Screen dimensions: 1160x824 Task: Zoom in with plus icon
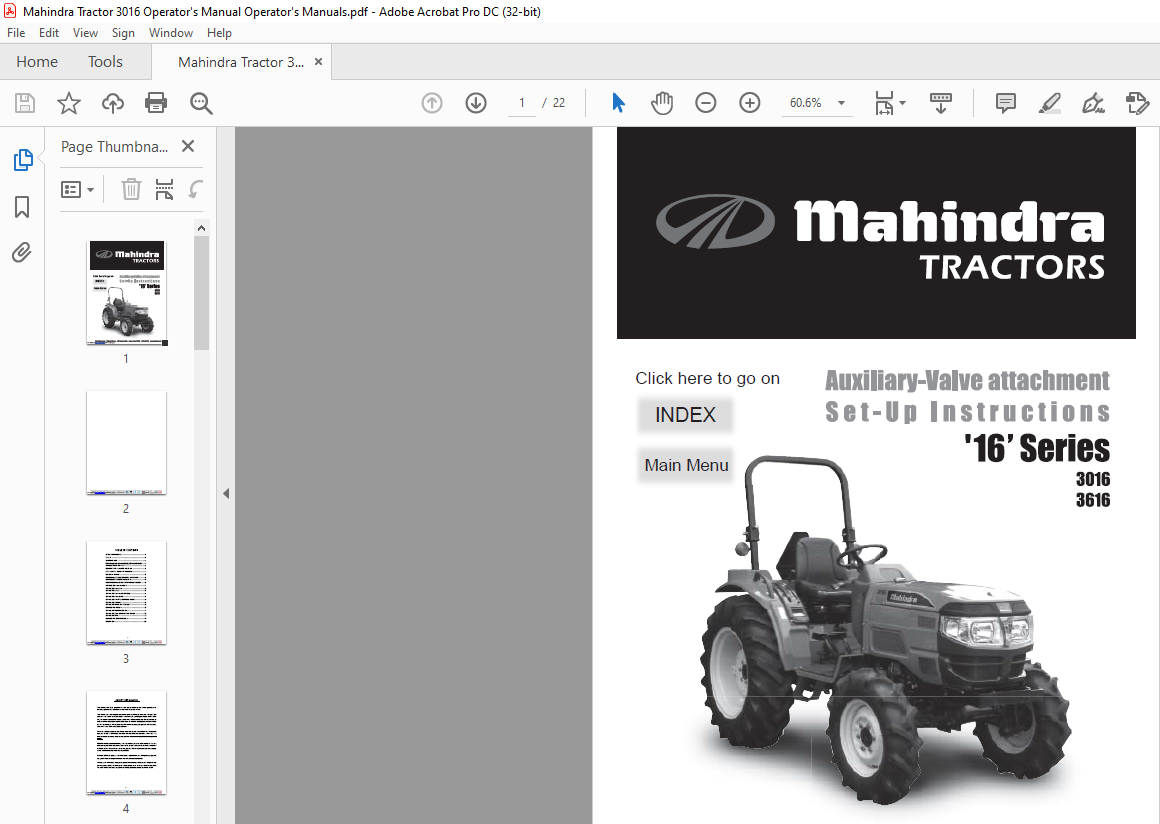click(x=749, y=103)
